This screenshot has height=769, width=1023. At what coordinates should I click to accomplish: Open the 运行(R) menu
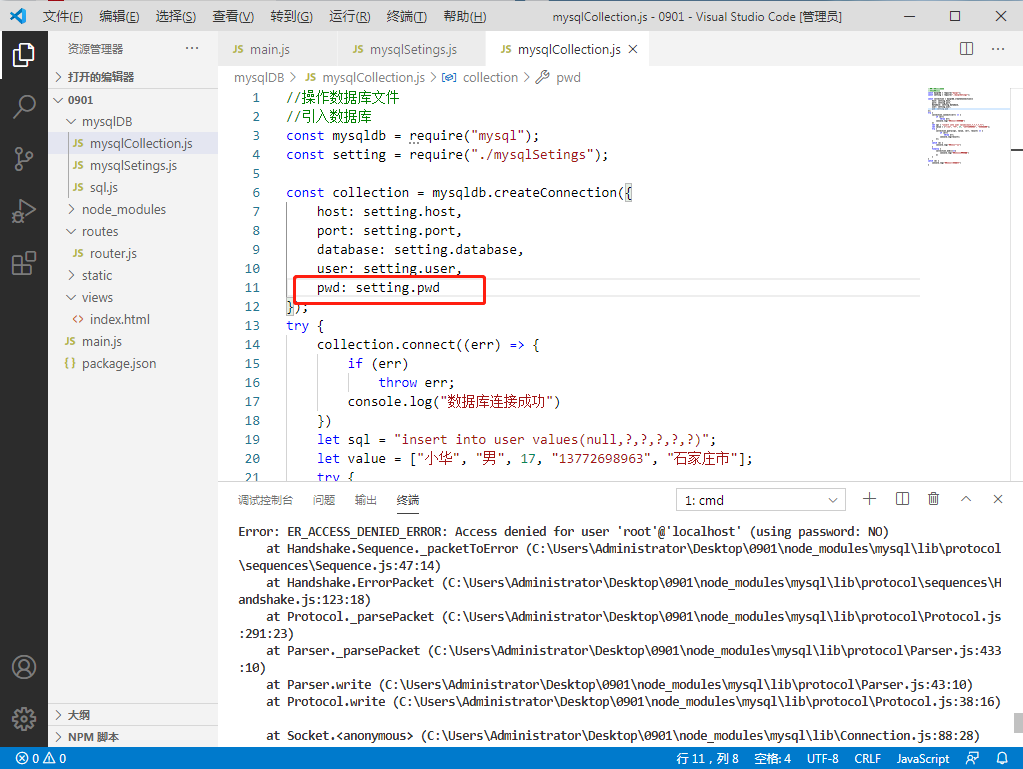[350, 16]
